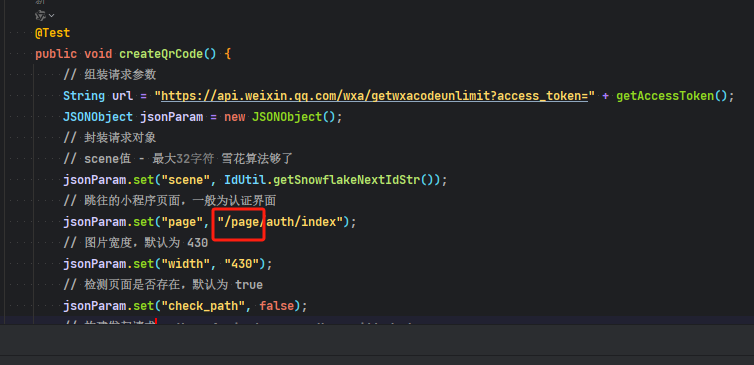Select the IdUtil class reference
The image size is (754, 365).
click(245, 180)
